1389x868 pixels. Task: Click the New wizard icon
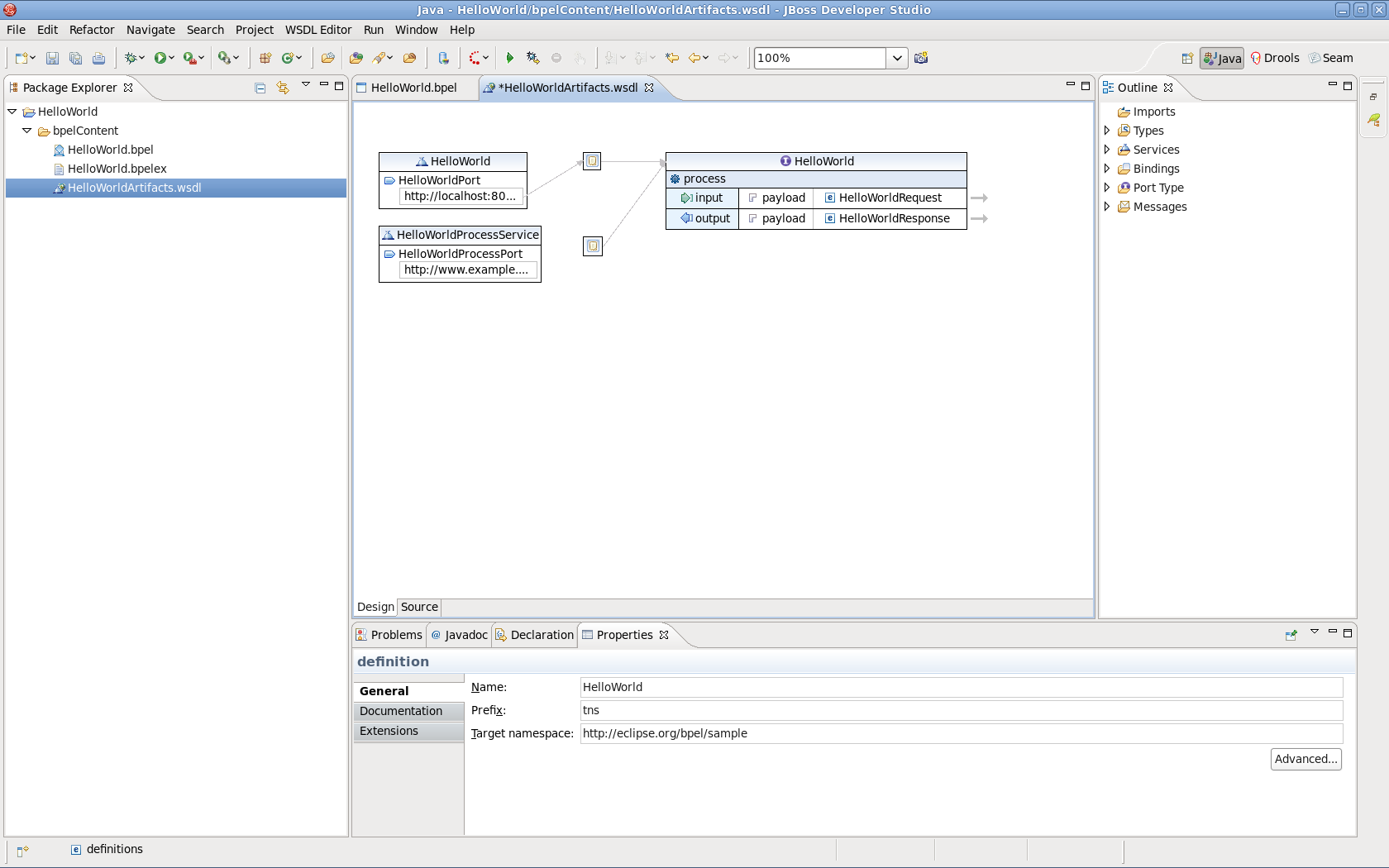coord(21,58)
